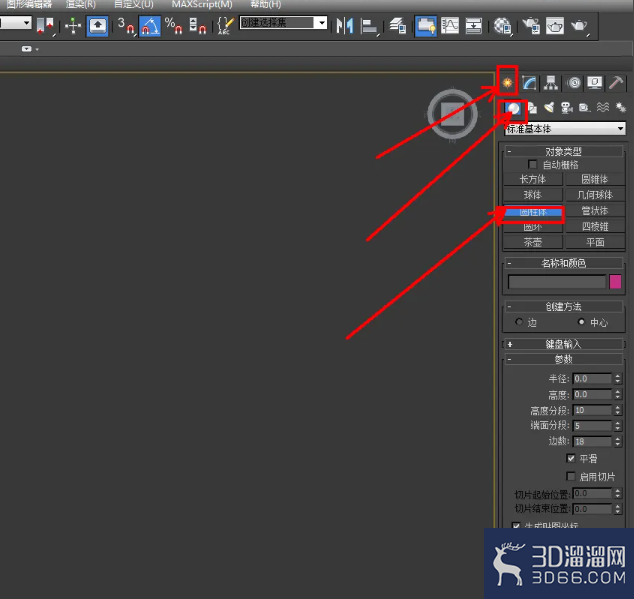Switch to the Modify panel tab
Screen dimensions: 634x599
point(529,83)
